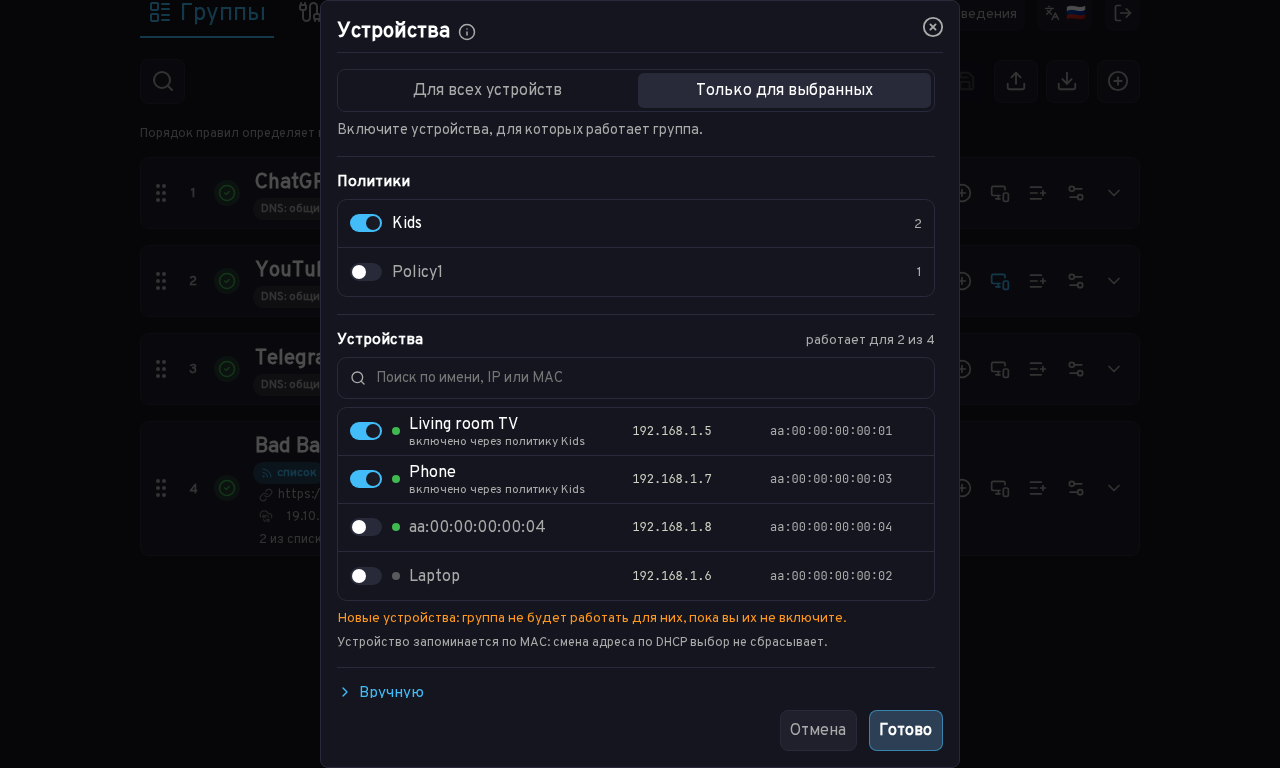Image resolution: width=1280 pixels, height=768 pixels.
Task: Turn off the Kids policy toggle
Action: 366,223
